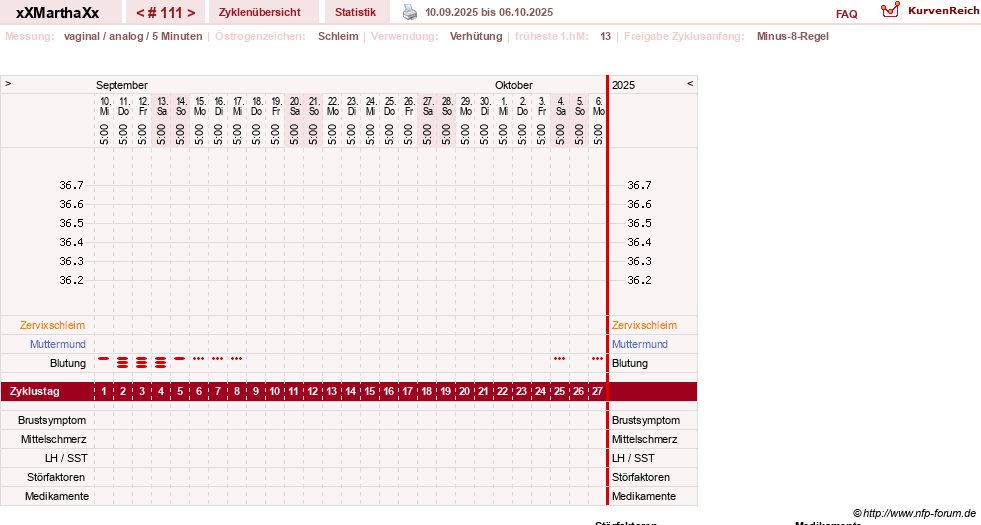Click the September month label
This screenshot has height=525, width=981.
click(x=122, y=85)
